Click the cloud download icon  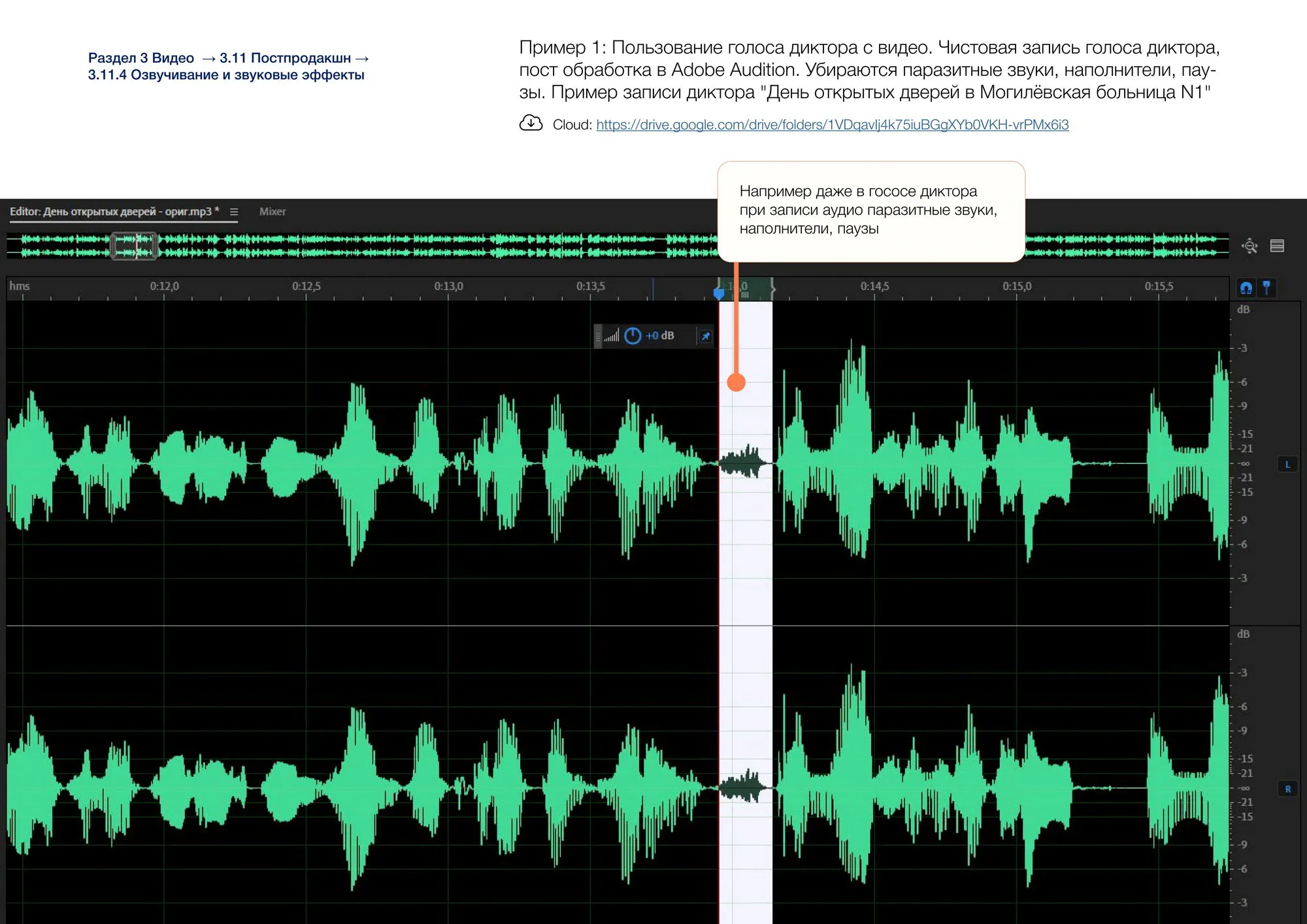[531, 123]
